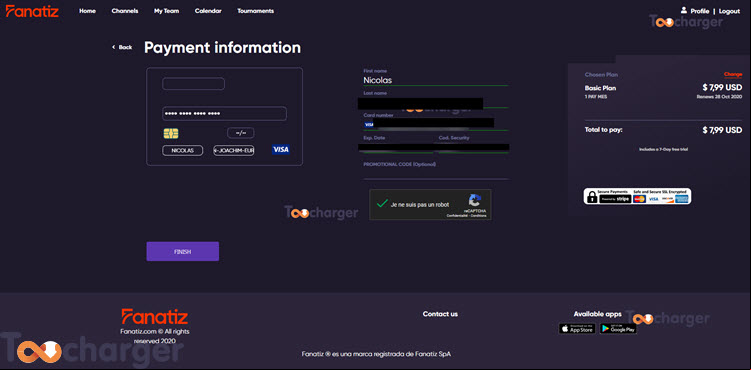Open the Profile link
This screenshot has width=751, height=370.
(x=700, y=11)
